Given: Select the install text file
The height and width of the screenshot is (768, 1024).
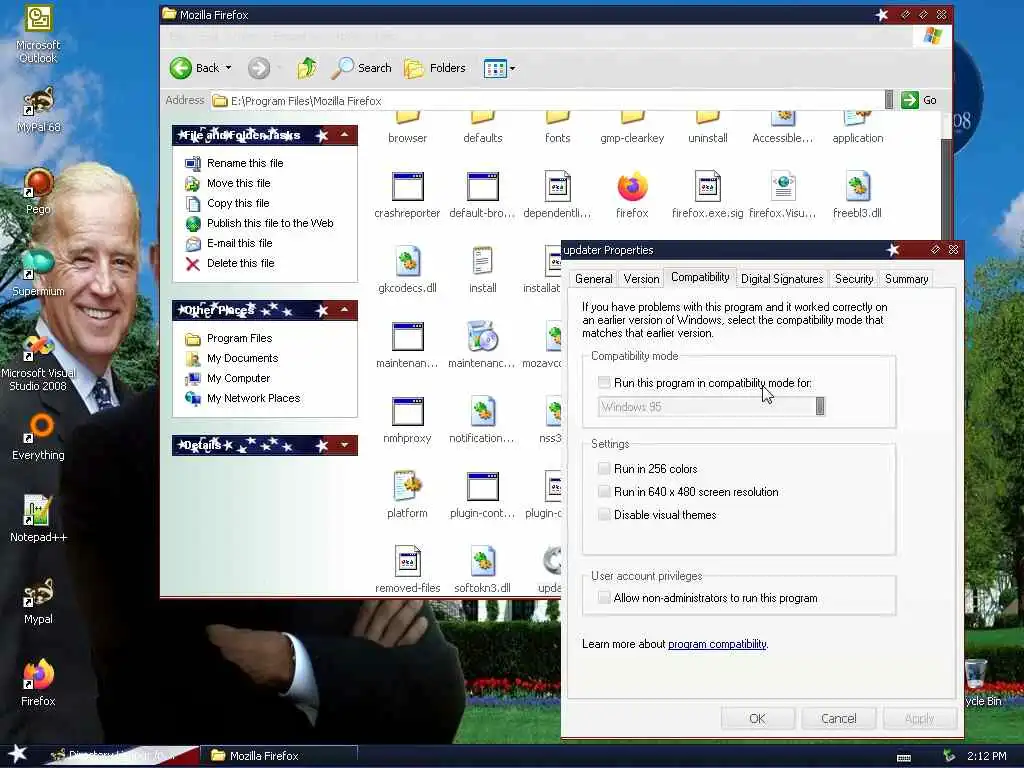Looking at the screenshot, I should point(482,270).
